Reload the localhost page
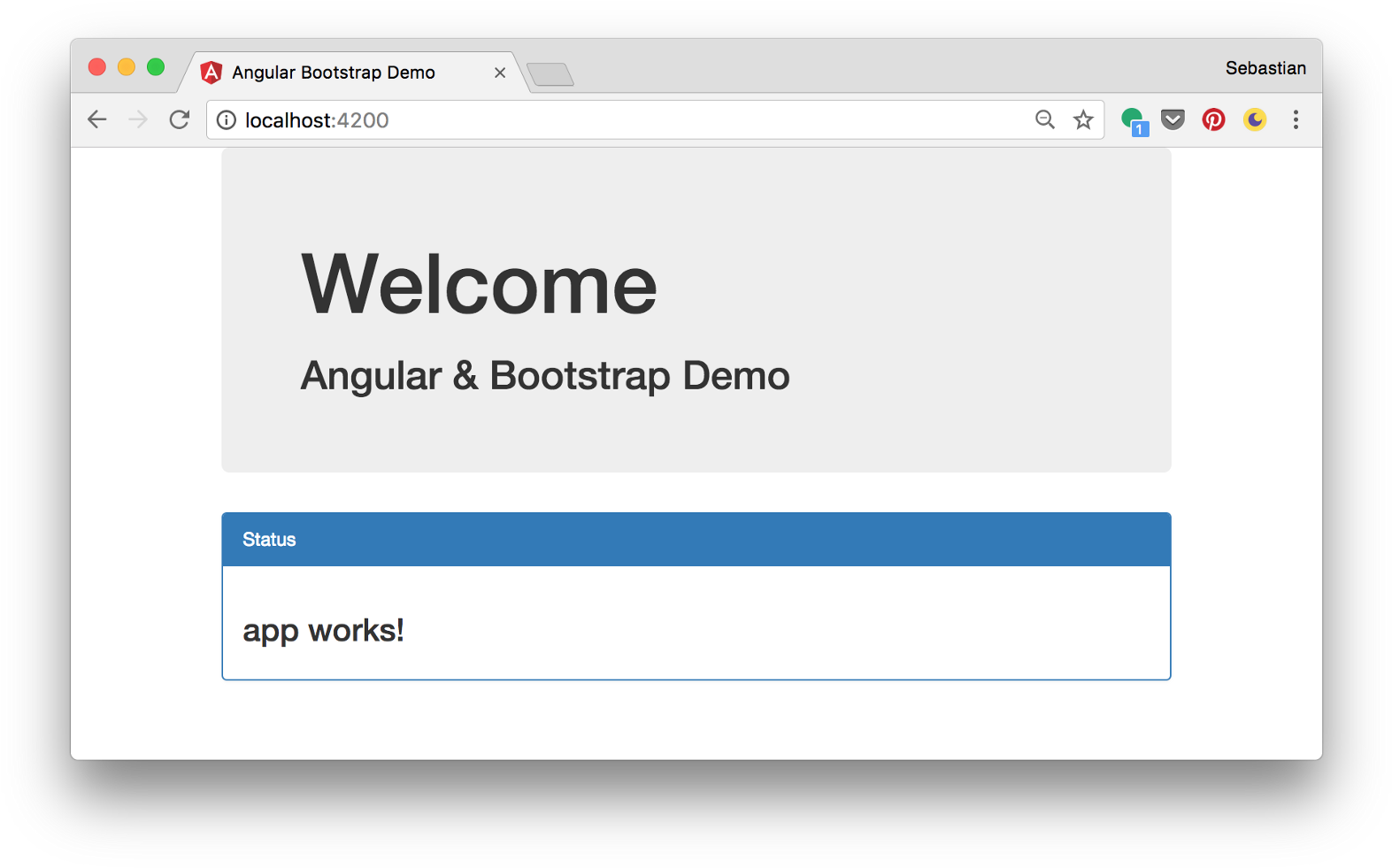 180,119
